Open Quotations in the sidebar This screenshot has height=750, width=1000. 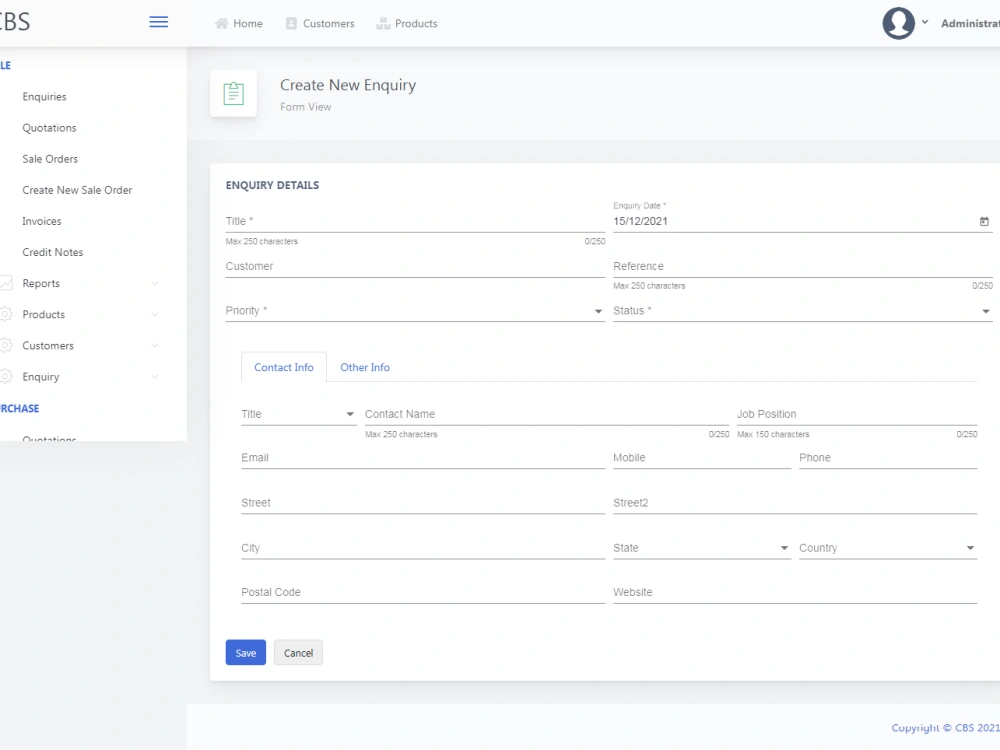(x=49, y=128)
